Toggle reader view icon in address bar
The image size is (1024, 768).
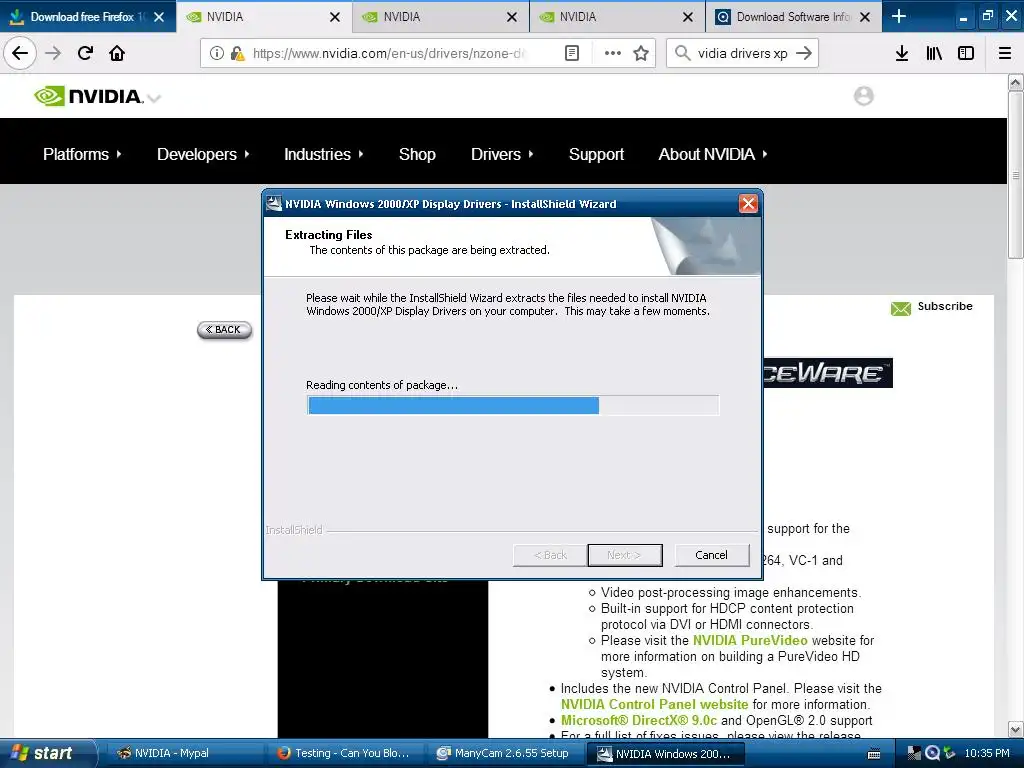[571, 53]
